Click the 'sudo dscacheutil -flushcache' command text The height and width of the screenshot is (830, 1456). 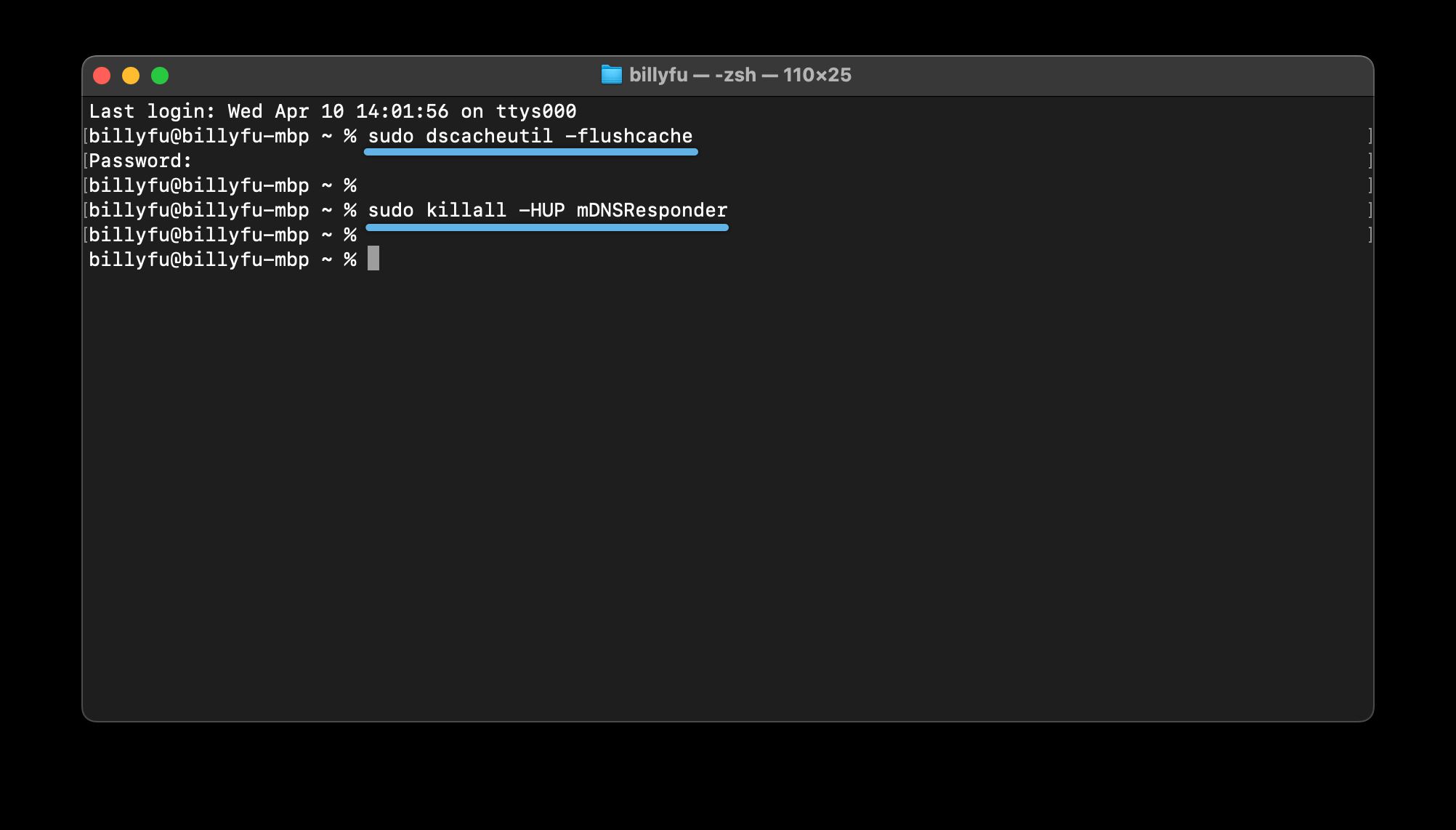(530, 136)
